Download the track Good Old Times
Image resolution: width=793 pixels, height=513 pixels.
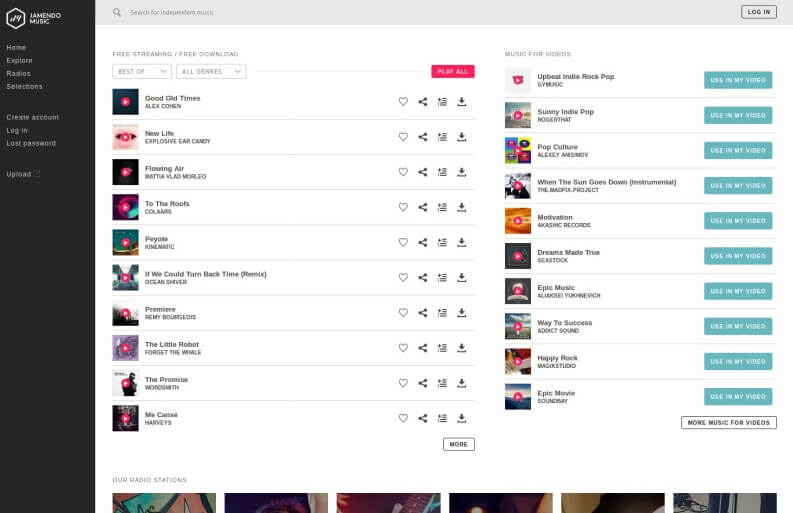coord(462,102)
